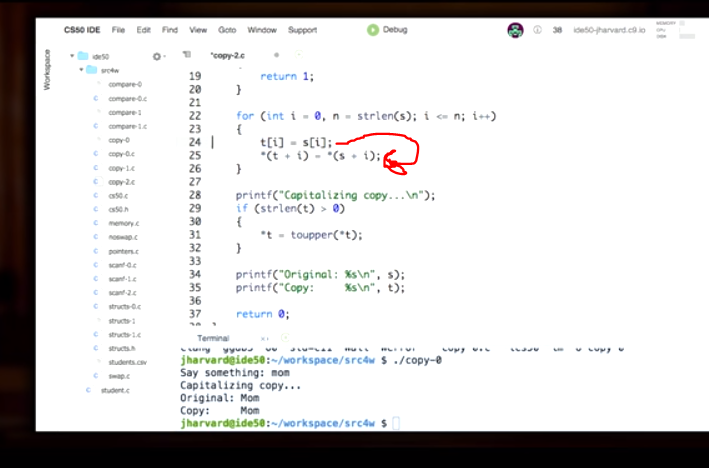Click the C file icon for compare-0.c
The width and height of the screenshot is (709, 468).
[96, 98]
